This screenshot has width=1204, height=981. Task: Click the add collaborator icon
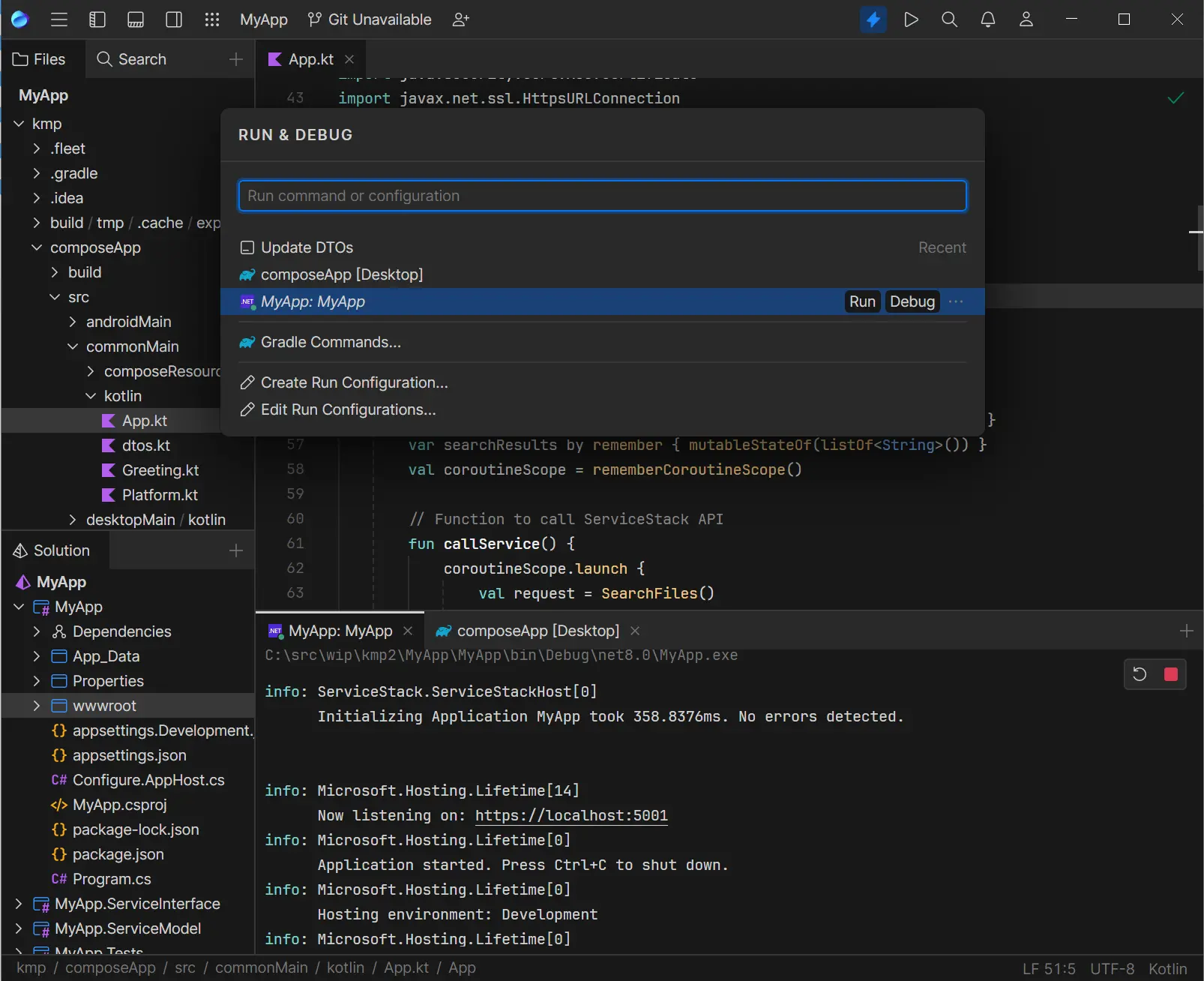click(460, 19)
